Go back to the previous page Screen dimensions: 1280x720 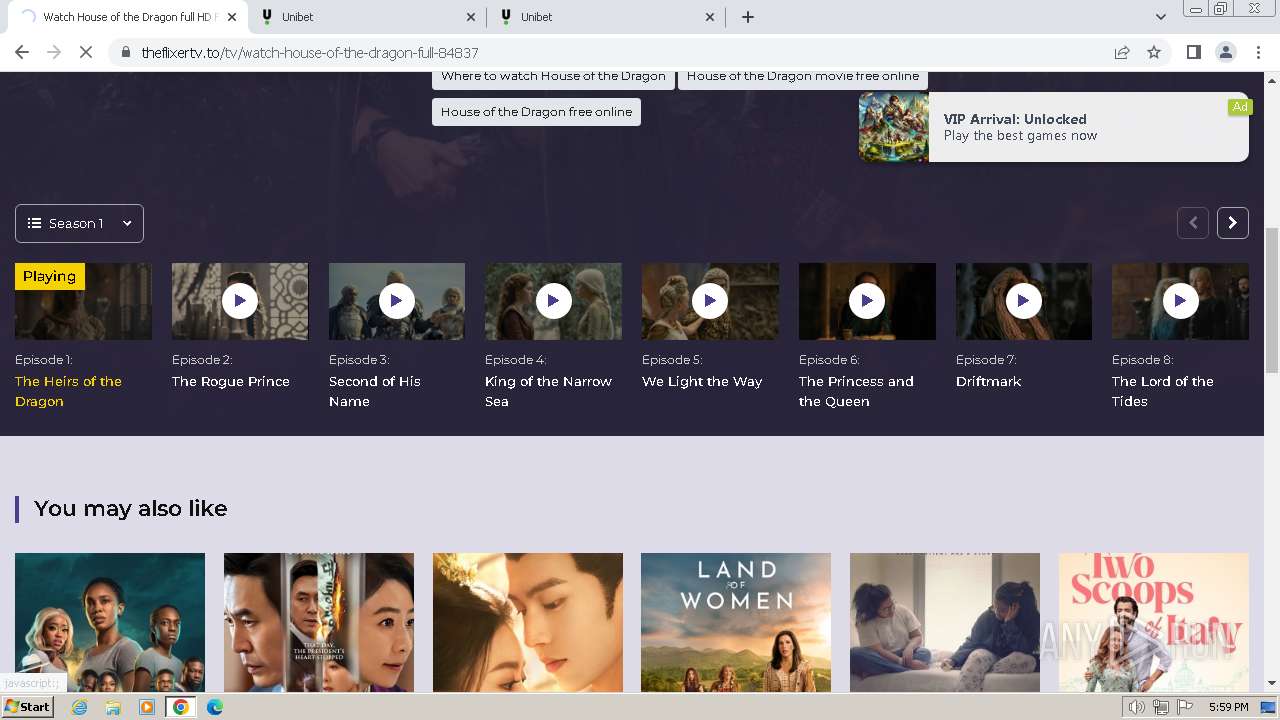[x=22, y=52]
